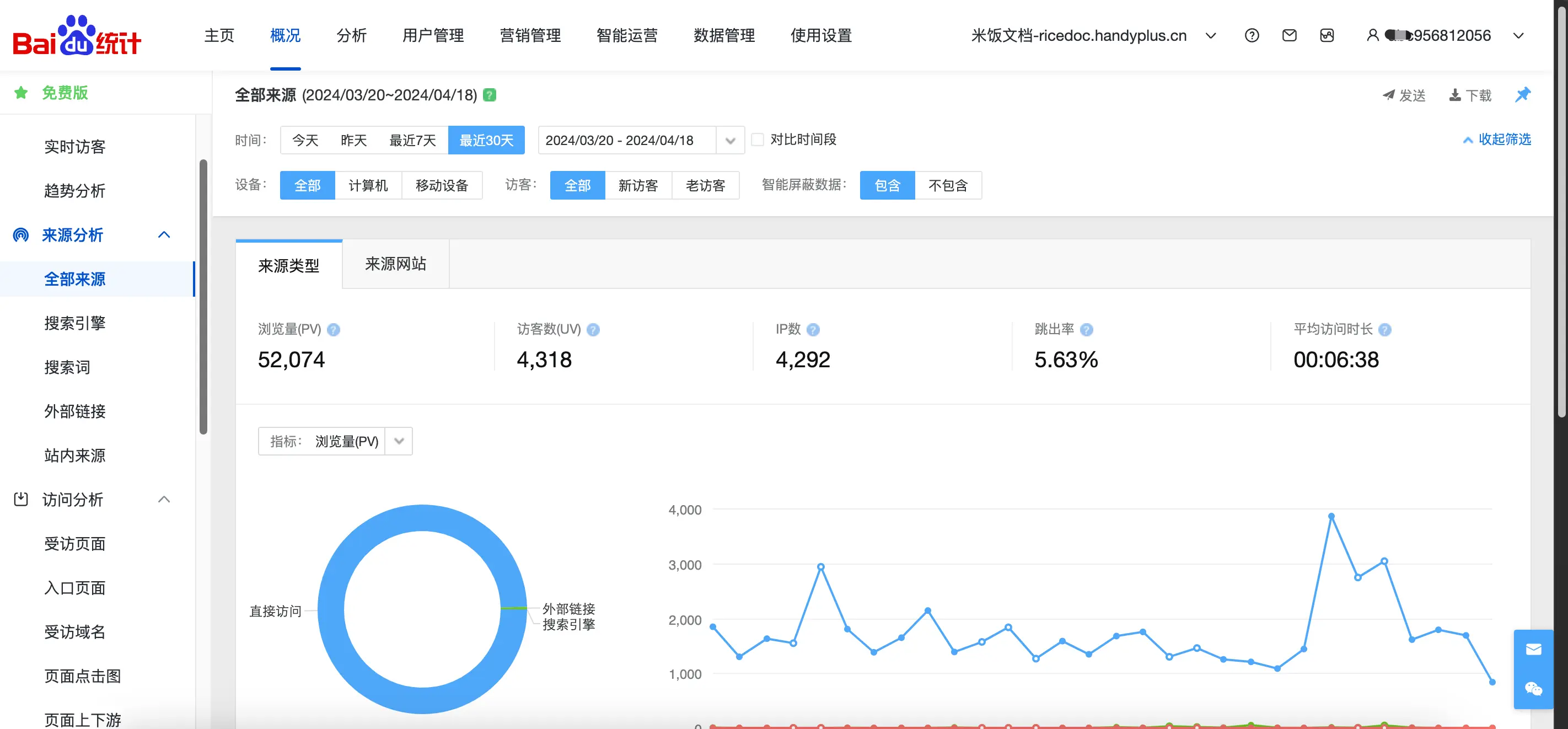Collapse the 来源分析 sidebar section
This screenshot has width=1568, height=729.
pos(164,235)
